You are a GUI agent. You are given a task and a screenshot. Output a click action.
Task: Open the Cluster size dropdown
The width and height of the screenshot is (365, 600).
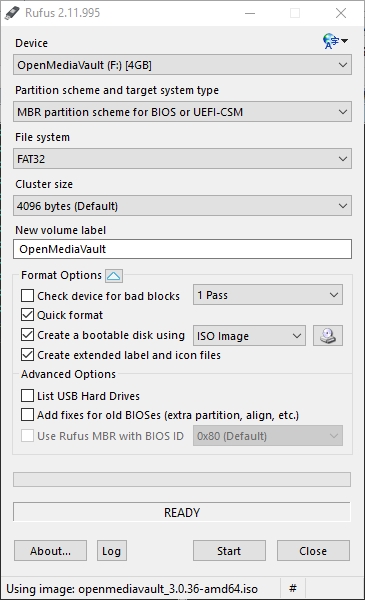pos(182,206)
